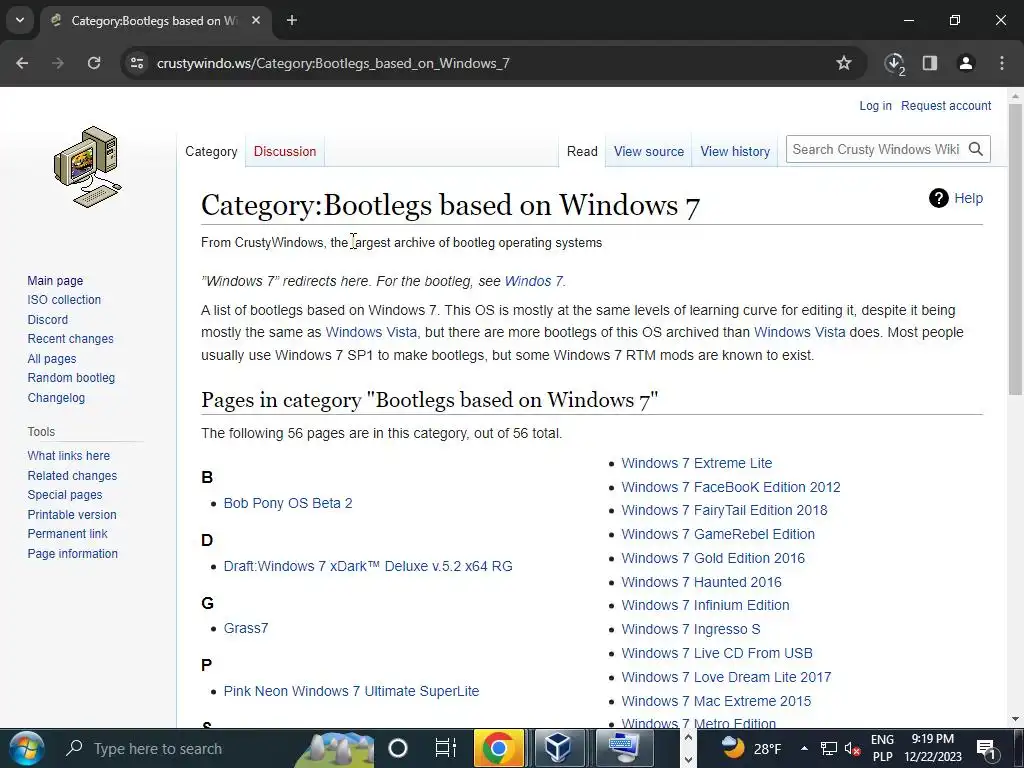Select the Category tab
Screen dimensions: 1024x768
pyautogui.click(x=211, y=152)
